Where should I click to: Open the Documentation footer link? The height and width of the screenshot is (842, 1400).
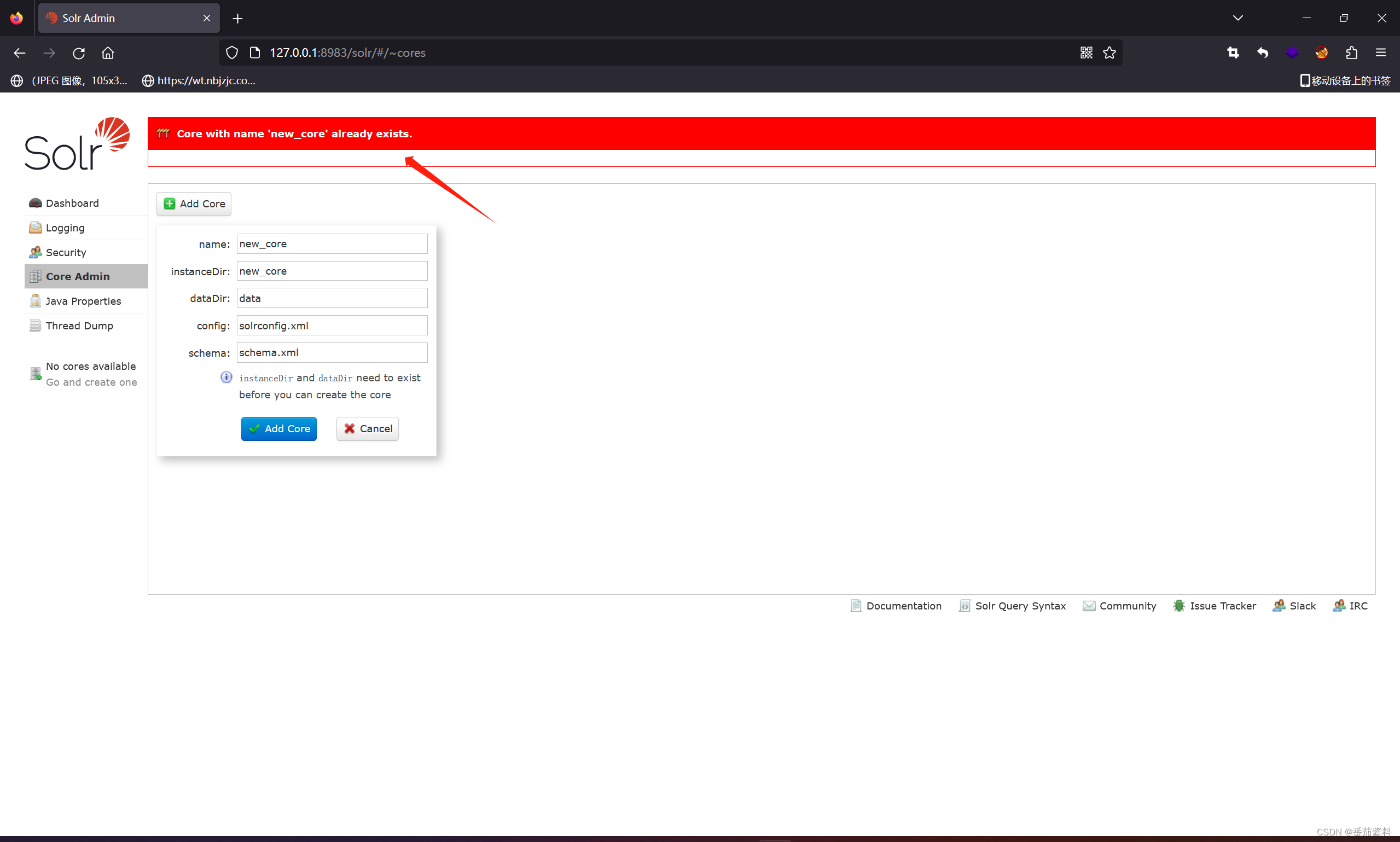[903, 606]
